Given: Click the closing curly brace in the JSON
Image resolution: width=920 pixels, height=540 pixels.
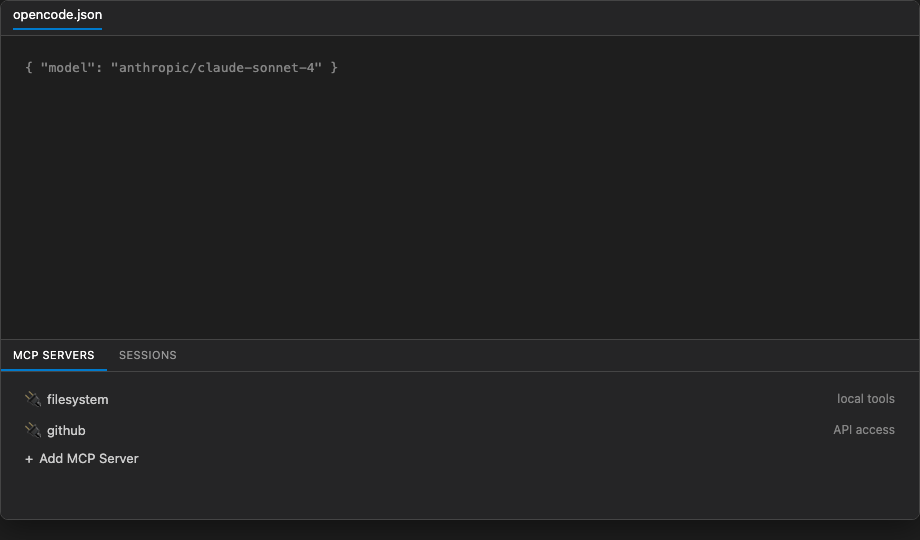Looking at the screenshot, I should (x=334, y=68).
